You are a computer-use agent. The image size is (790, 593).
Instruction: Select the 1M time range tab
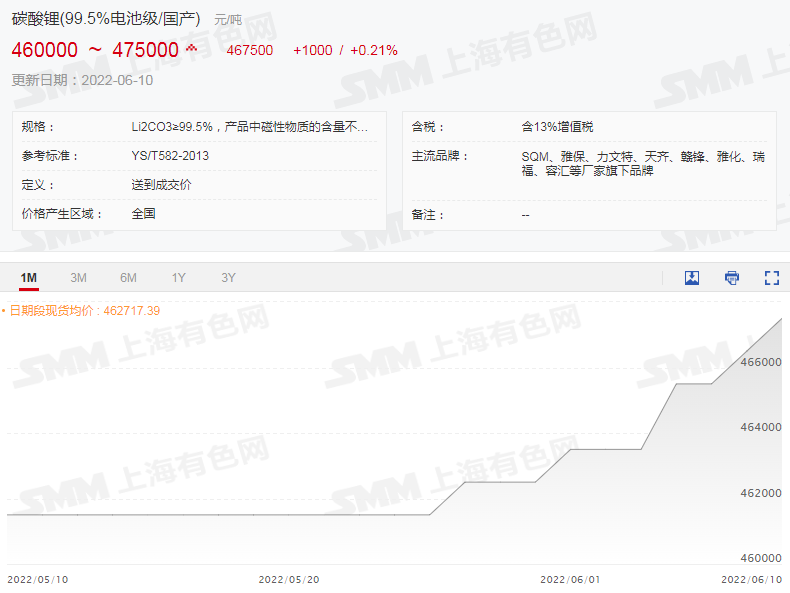28,278
